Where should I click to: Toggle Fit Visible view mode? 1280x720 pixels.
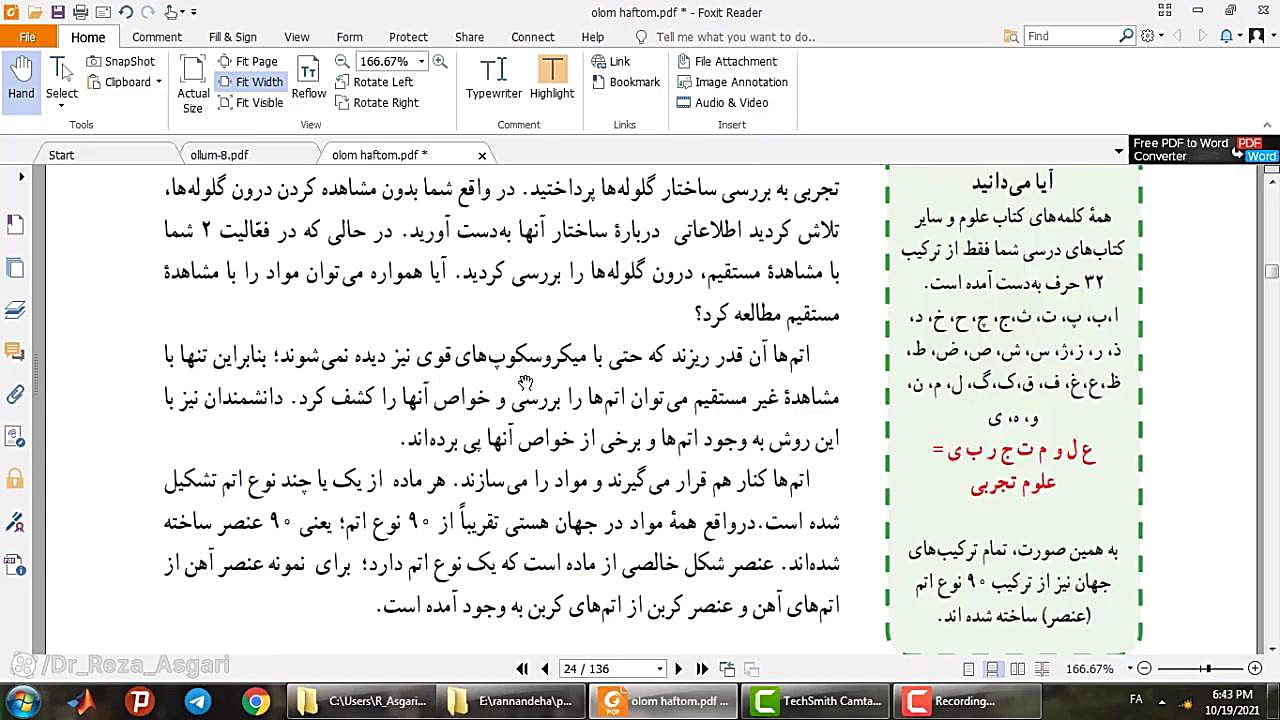[x=250, y=102]
